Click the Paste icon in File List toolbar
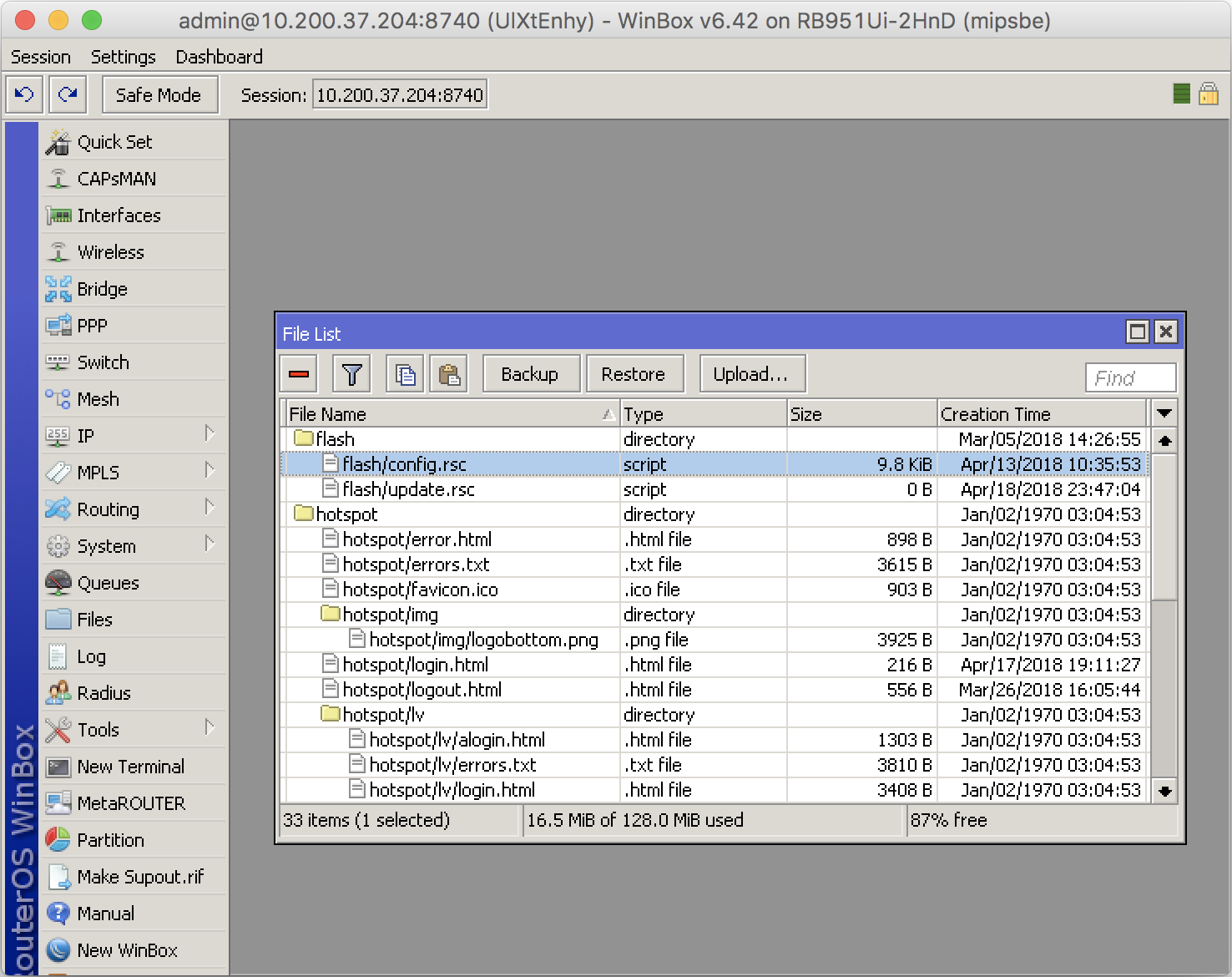1232x977 pixels. (449, 374)
